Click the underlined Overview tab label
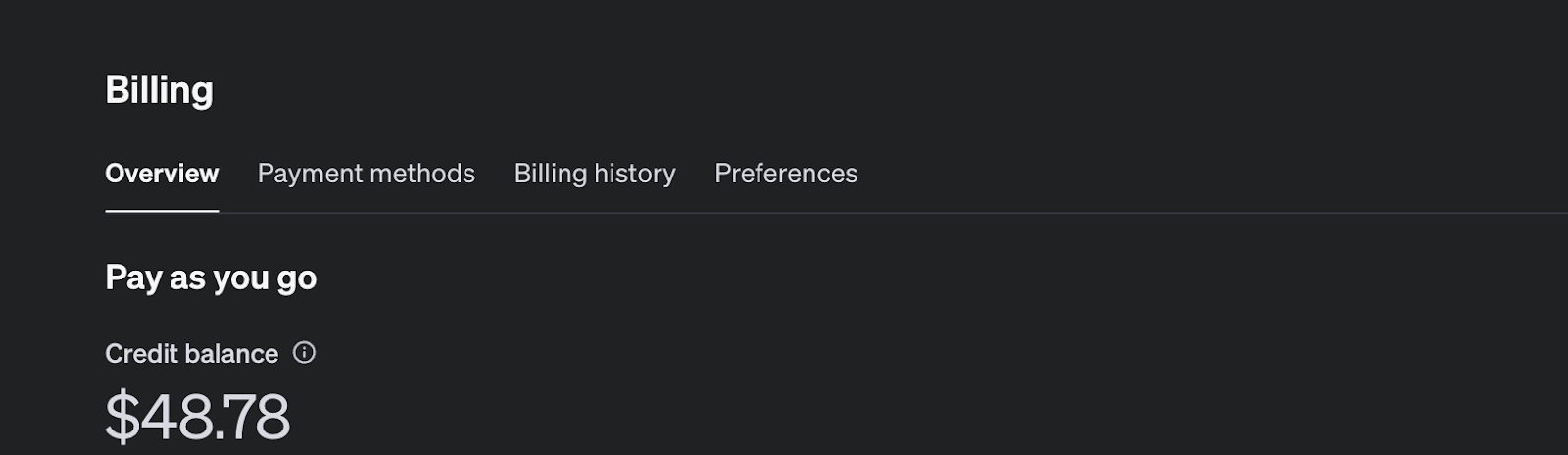Viewport: 1568px width, 455px height. click(x=162, y=174)
